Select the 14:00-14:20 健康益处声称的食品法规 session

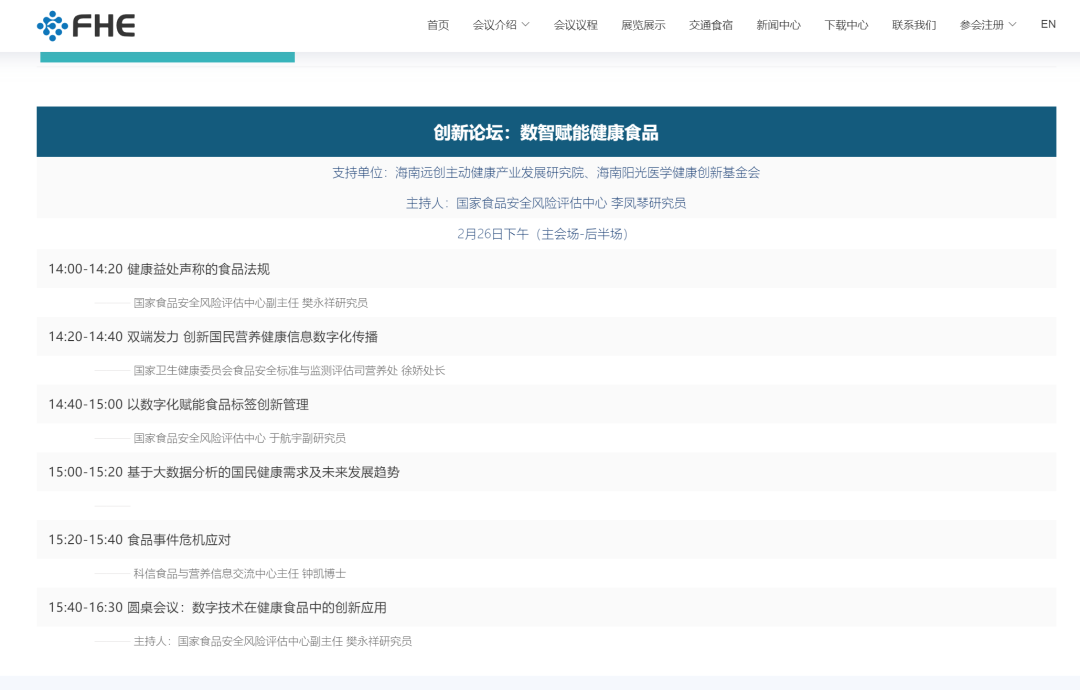click(159, 269)
